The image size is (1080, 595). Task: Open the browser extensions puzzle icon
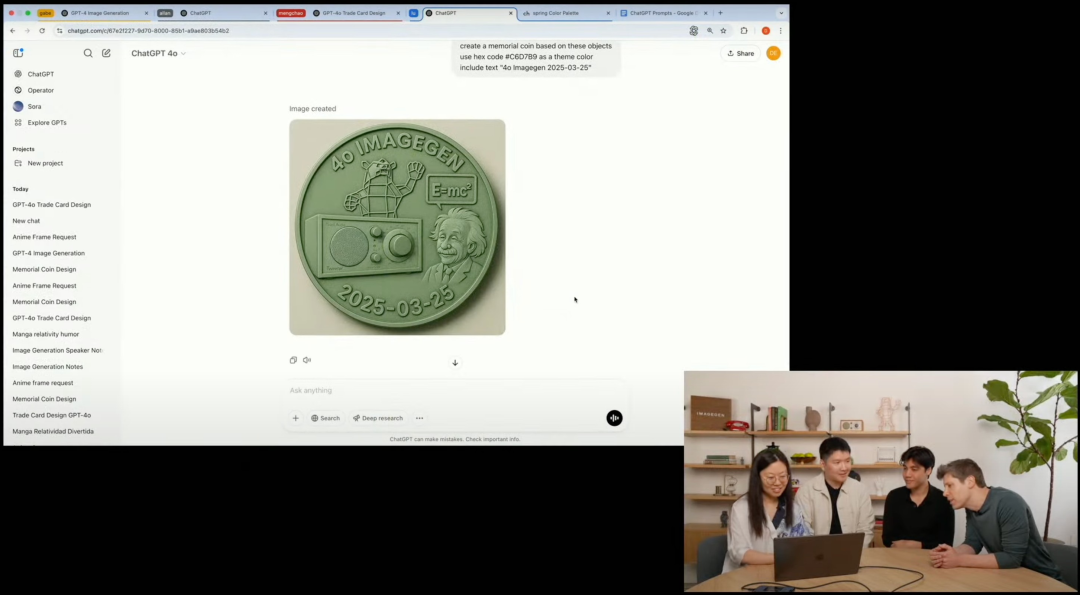coord(744,31)
